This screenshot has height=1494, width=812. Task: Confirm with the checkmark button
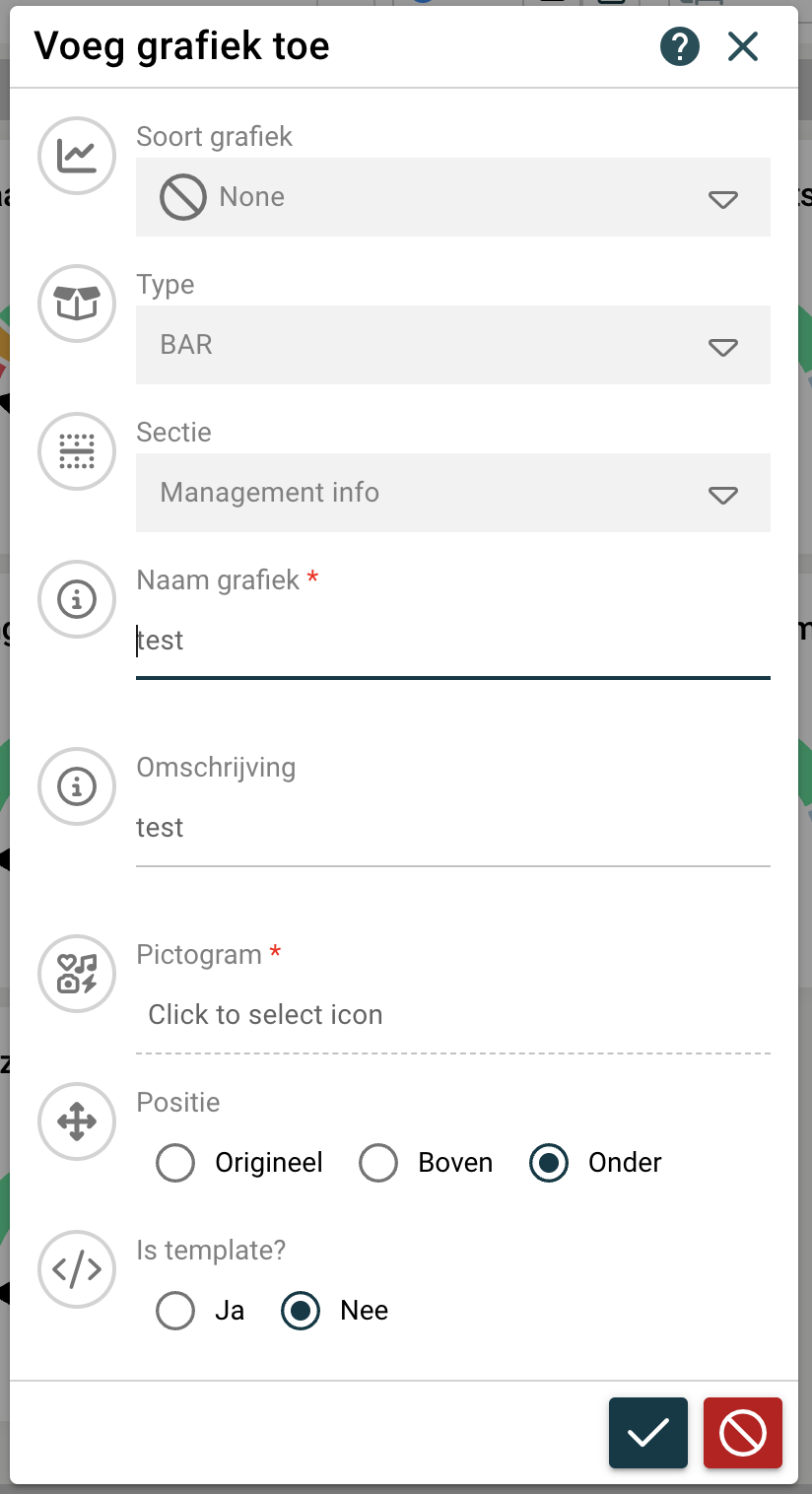coord(647,1433)
